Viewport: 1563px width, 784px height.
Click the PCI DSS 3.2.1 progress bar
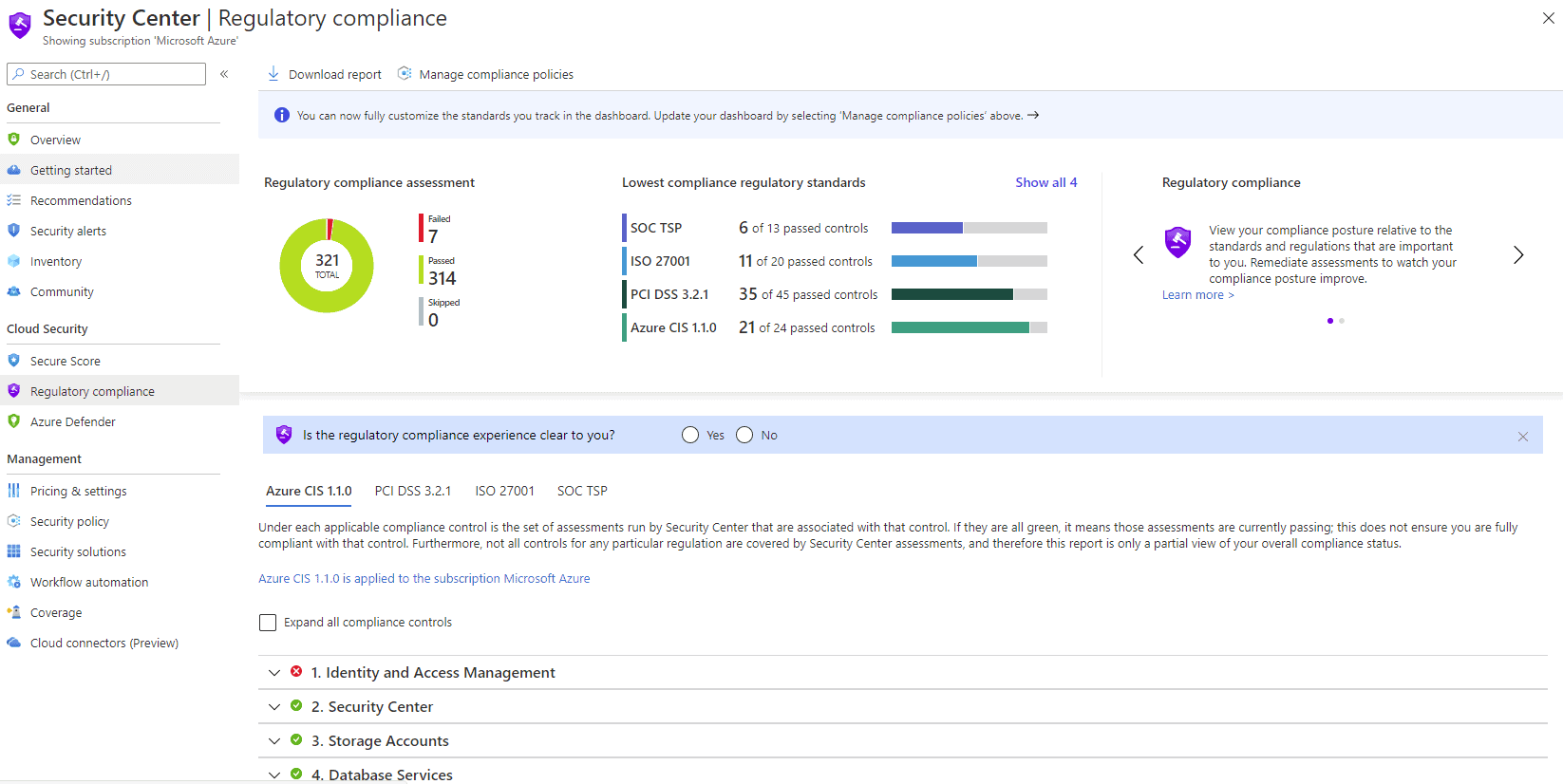970,294
